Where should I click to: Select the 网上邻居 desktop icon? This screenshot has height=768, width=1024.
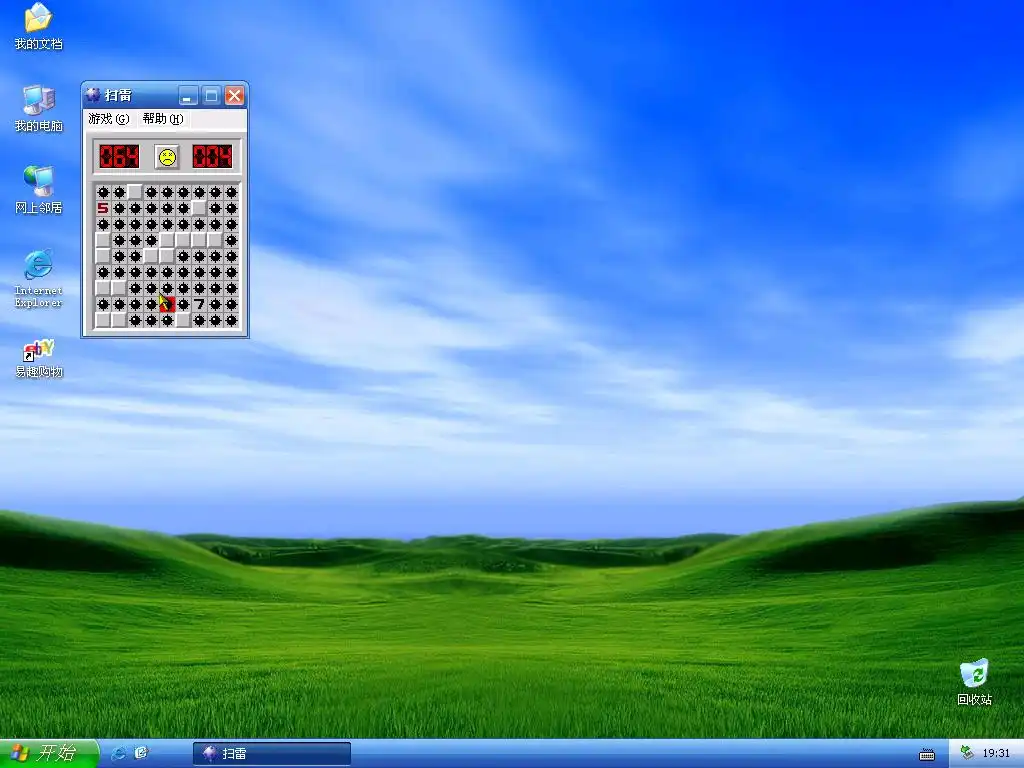coord(39,190)
